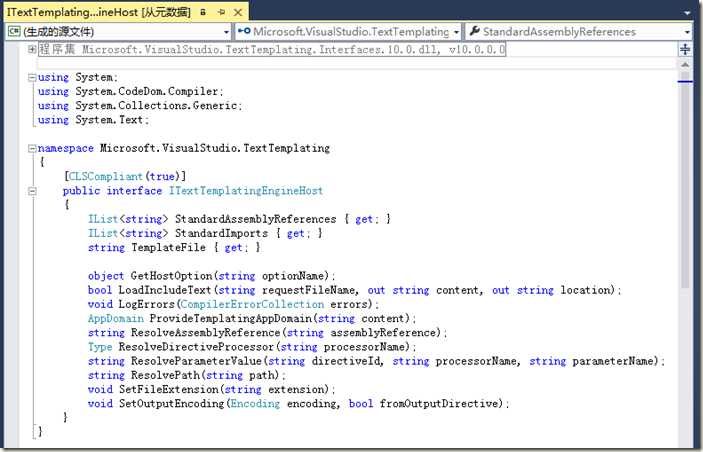Screen dimensions: 703x452
Task: Click the SetOutputEncoding method name
Action: pos(171,404)
